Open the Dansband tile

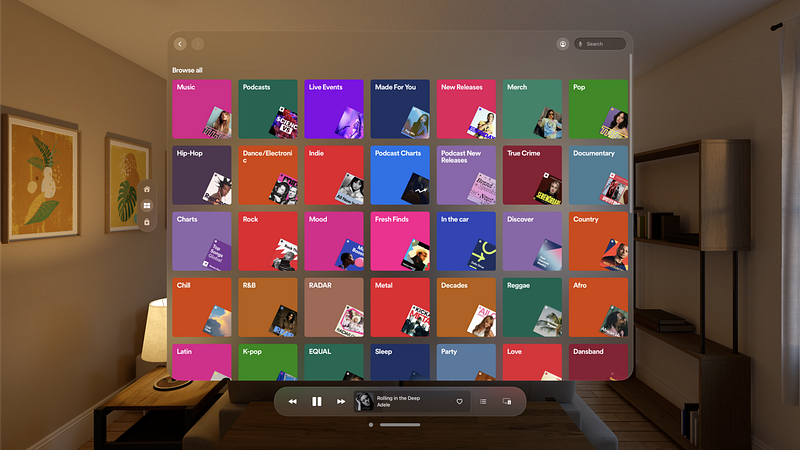click(598, 362)
